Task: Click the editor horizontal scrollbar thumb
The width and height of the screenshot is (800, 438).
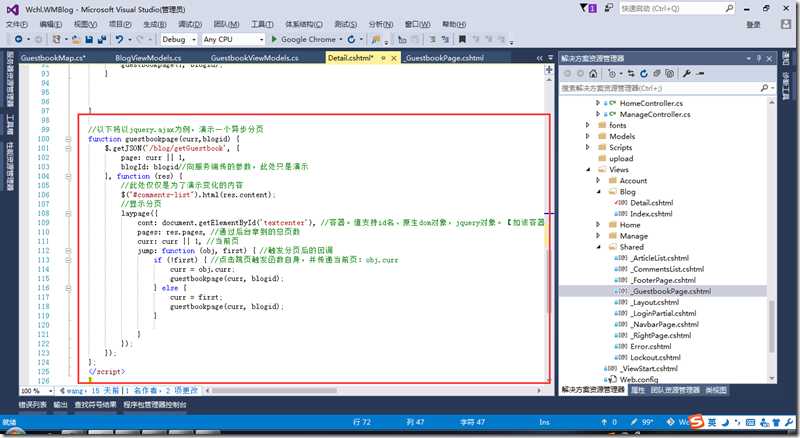Action: click(x=274, y=391)
